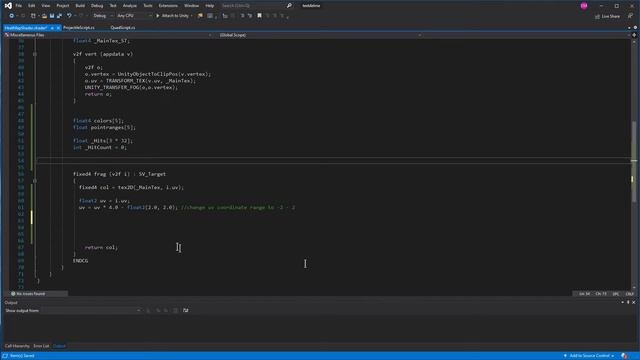Click the Visual Studio logo icon
The image size is (640, 360).
pyautogui.click(x=8, y=6)
